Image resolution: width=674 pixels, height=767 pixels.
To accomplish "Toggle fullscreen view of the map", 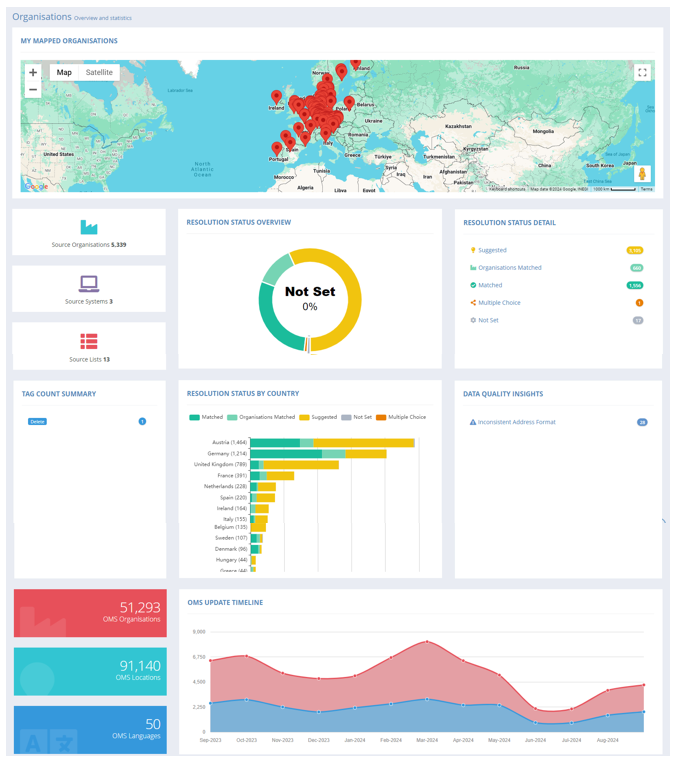I will [642, 73].
